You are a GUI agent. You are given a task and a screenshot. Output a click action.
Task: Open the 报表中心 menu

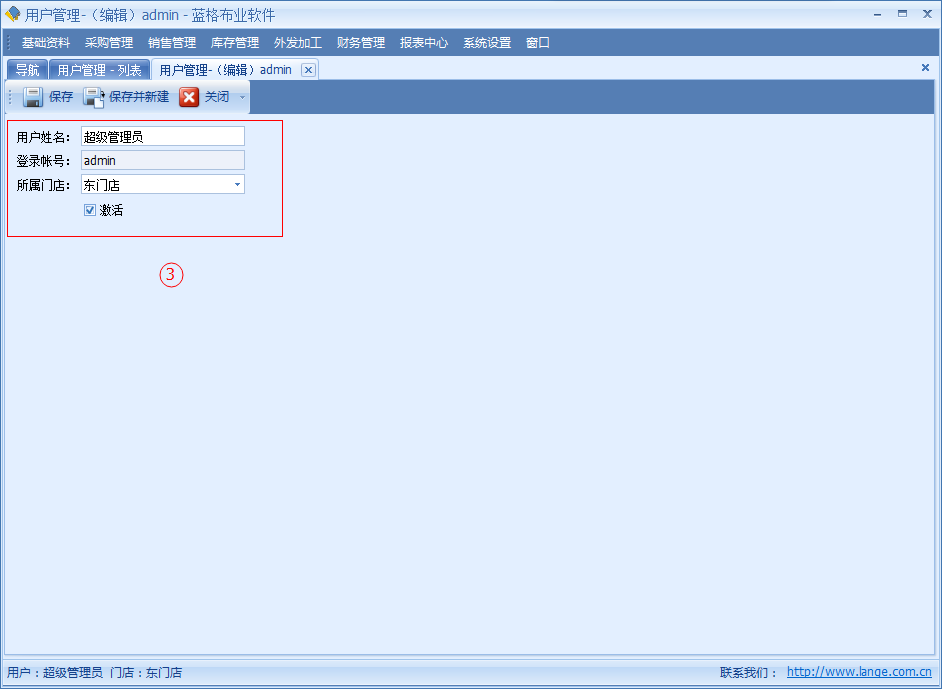424,43
